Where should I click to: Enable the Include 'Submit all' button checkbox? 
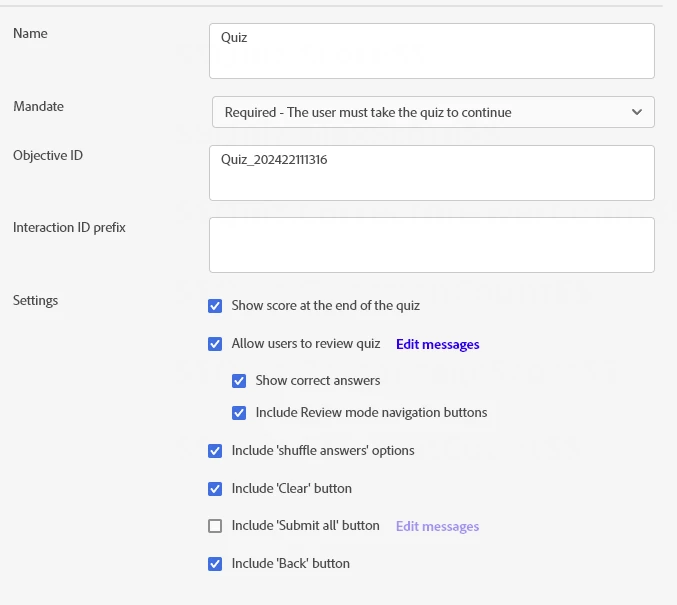[x=215, y=526]
